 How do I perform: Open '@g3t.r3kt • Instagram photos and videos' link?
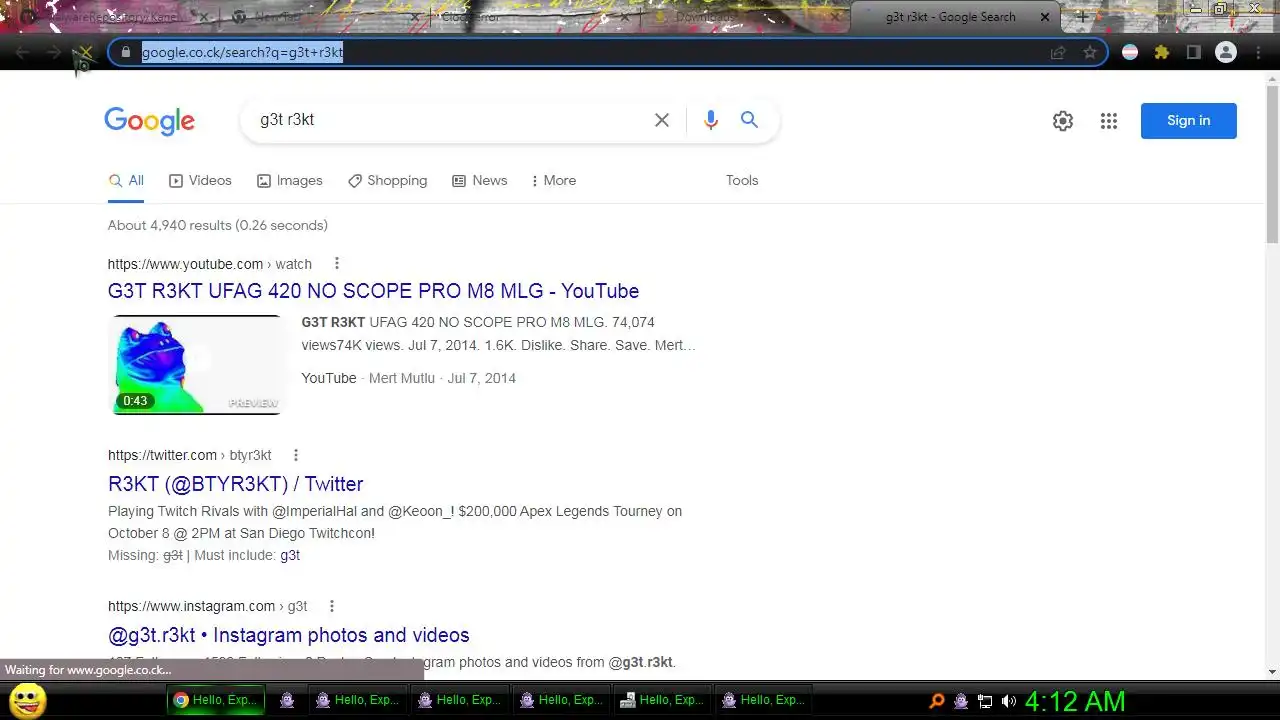click(289, 635)
